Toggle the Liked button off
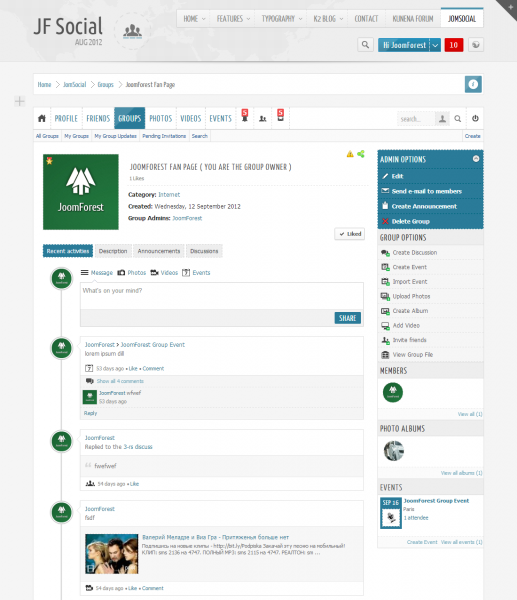 tap(350, 234)
